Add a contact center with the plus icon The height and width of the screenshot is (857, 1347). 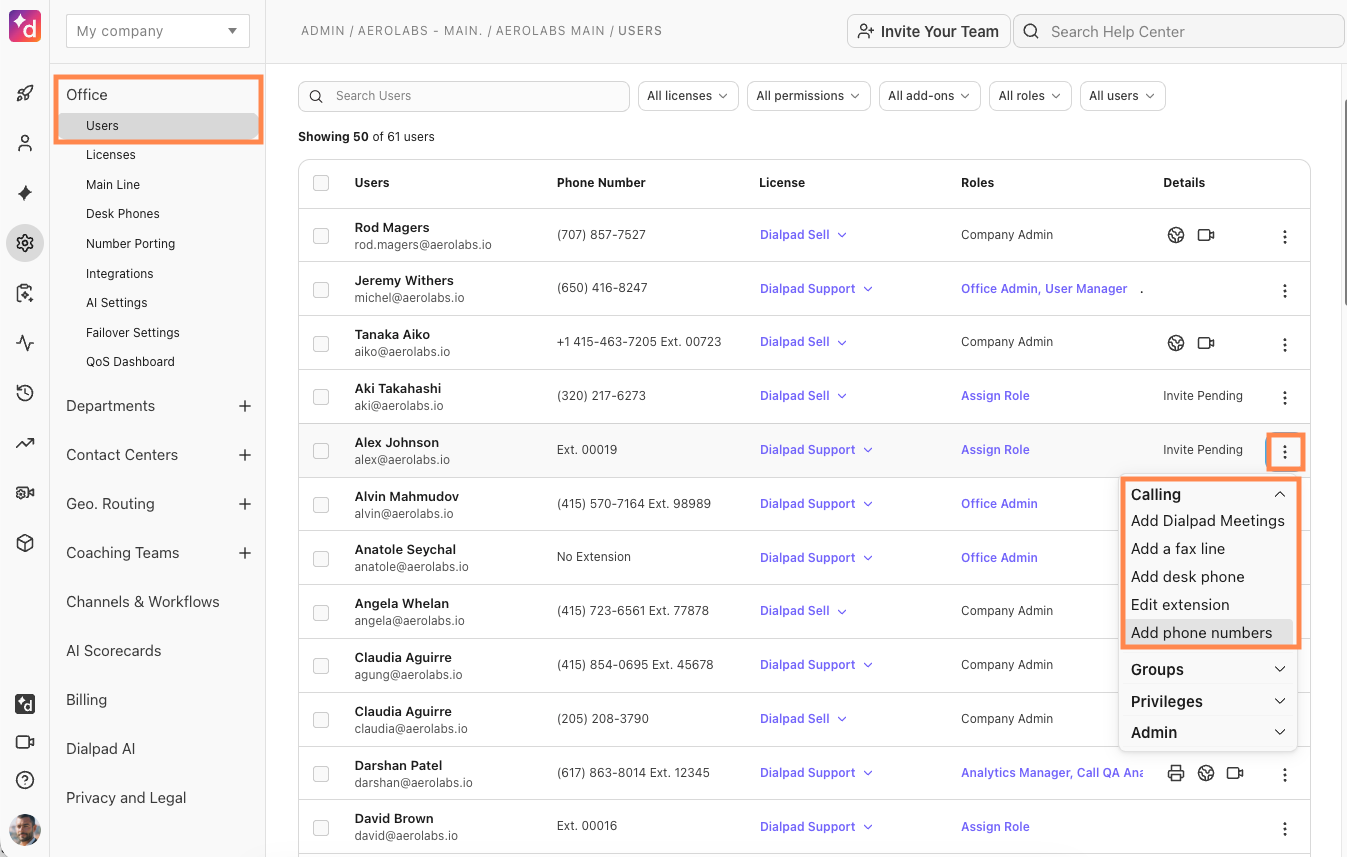click(245, 455)
